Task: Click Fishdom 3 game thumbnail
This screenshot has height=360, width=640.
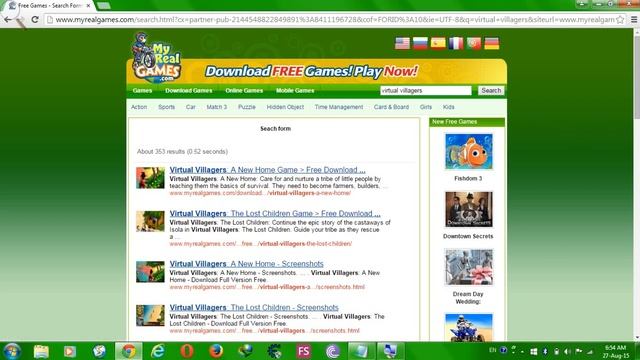Action: [x=469, y=151]
